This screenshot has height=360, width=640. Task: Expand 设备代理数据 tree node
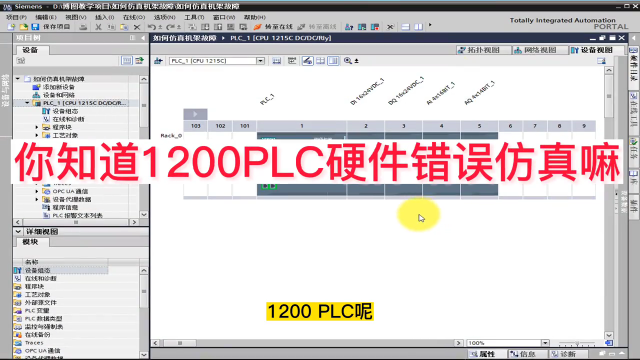pos(37,199)
